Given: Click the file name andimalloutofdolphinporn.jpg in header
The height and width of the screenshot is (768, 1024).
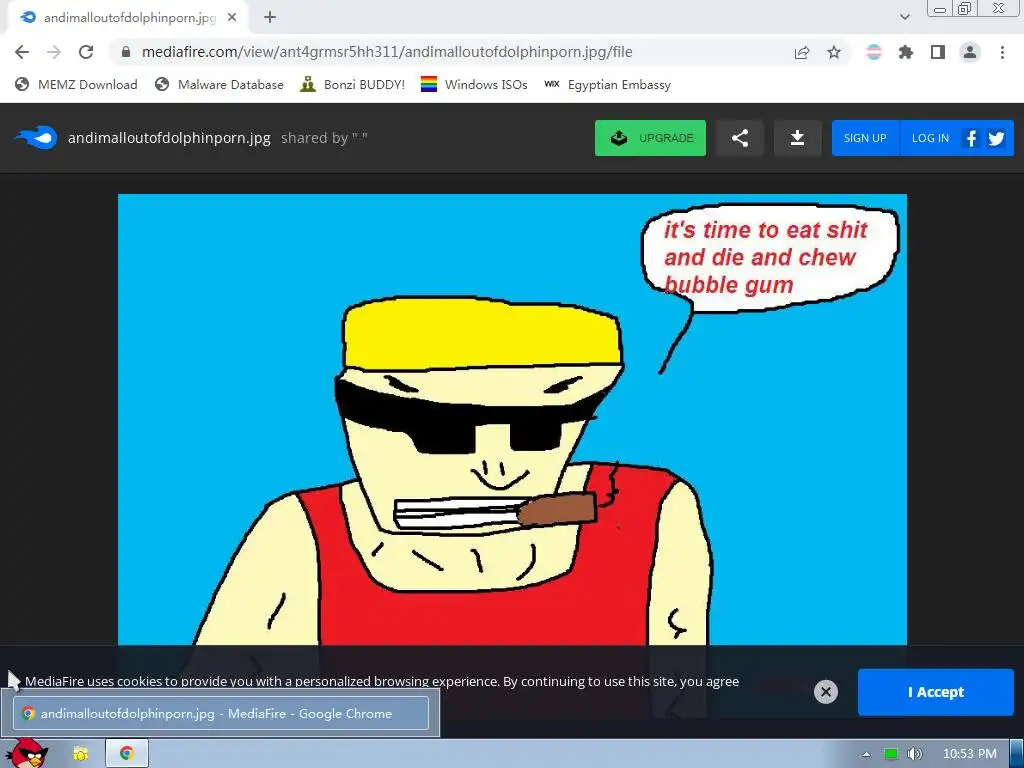Looking at the screenshot, I should (169, 138).
